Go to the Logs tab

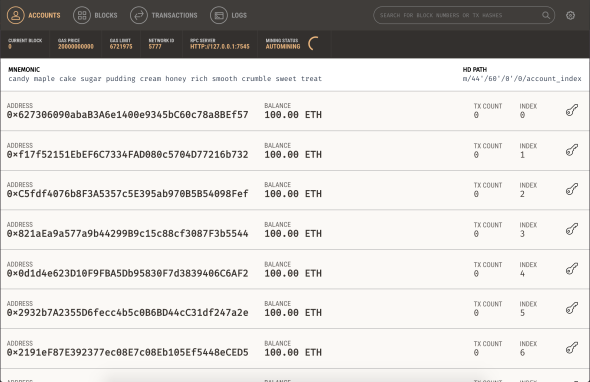pyautogui.click(x=228, y=15)
